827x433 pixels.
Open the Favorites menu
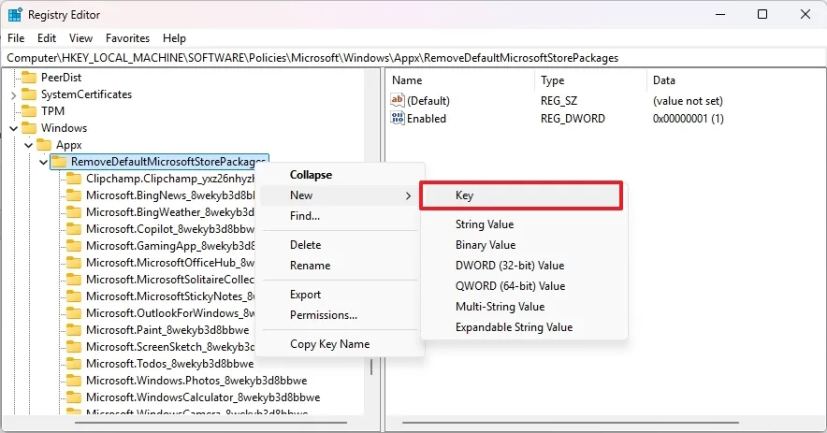[127, 38]
